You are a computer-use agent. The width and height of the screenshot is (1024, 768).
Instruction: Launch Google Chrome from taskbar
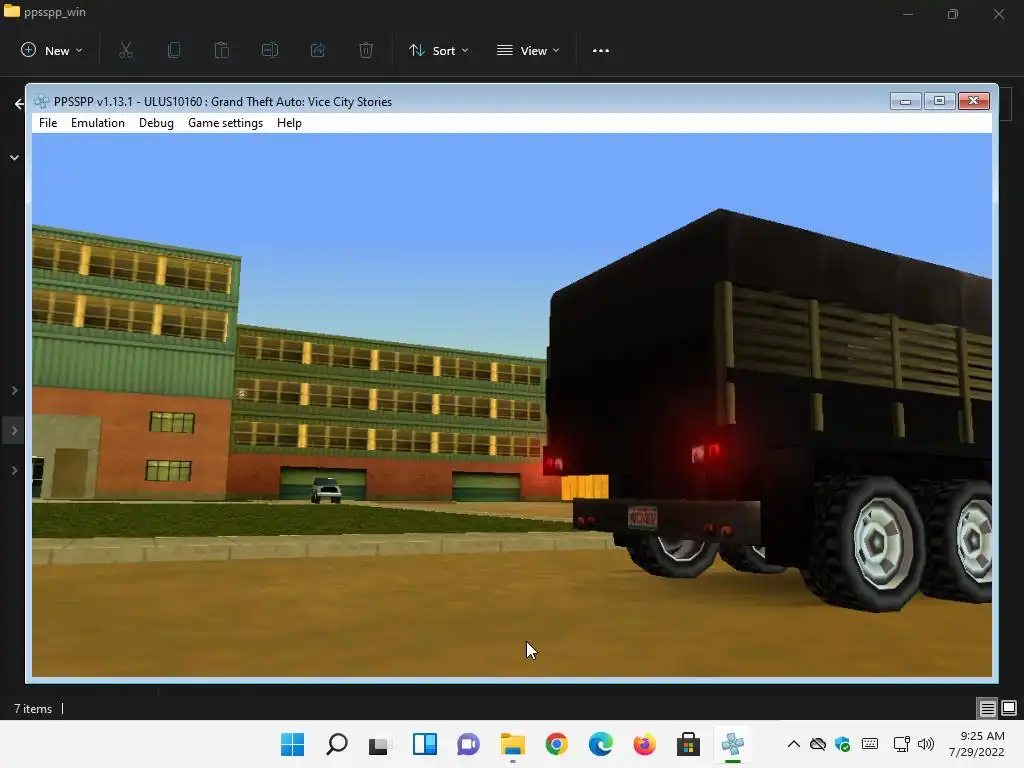(x=556, y=744)
